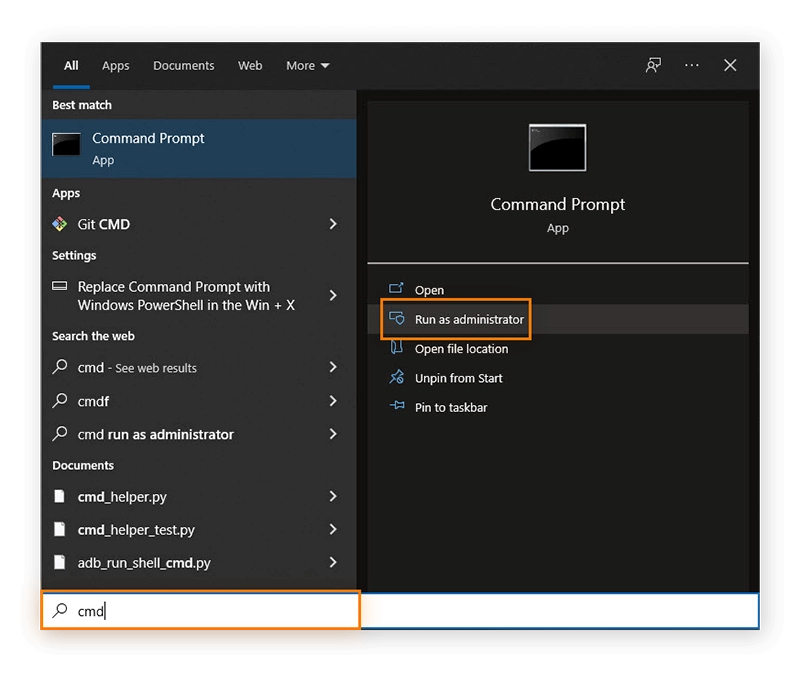Image resolution: width=800 pixels, height=674 pixels.
Task: Expand the Replace Command Prompt setting arrow
Action: tap(333, 295)
